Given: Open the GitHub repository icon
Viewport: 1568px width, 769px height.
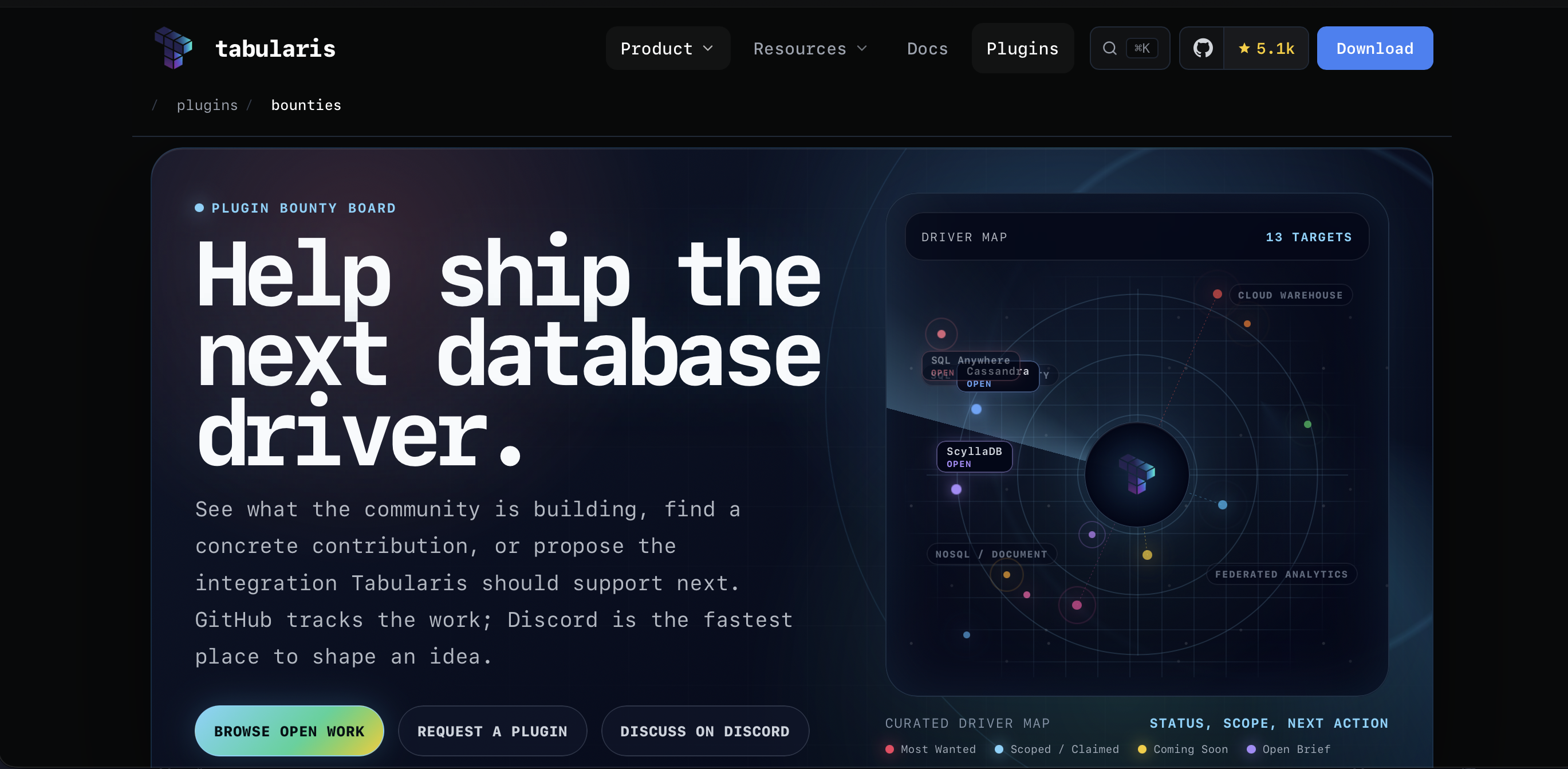Looking at the screenshot, I should click(1202, 48).
